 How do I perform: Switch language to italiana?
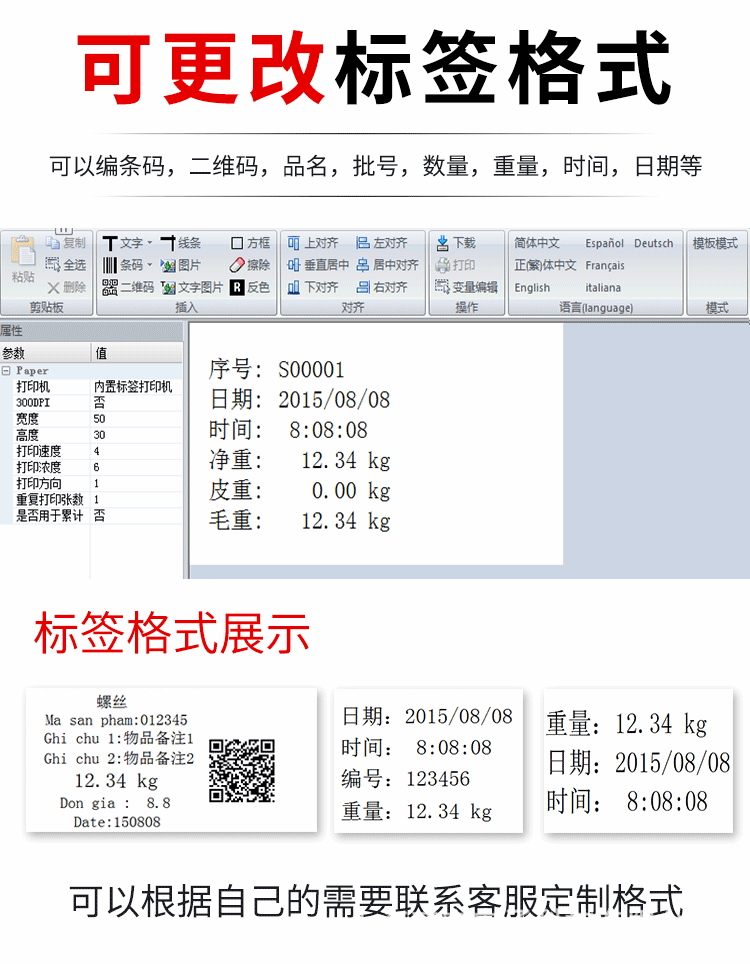[x=603, y=288]
